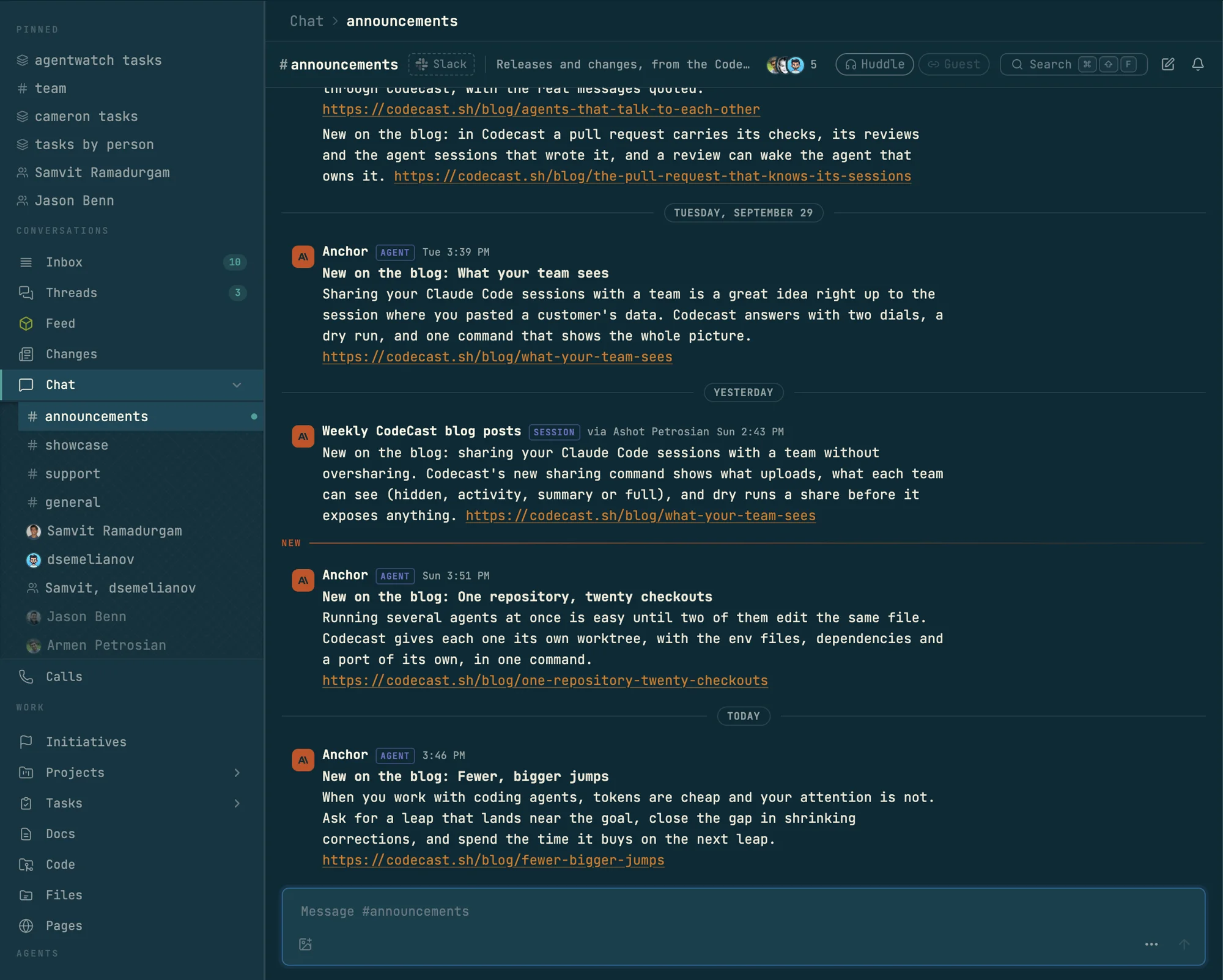Select the showcase channel
This screenshot has height=980, width=1223.
[141, 445]
